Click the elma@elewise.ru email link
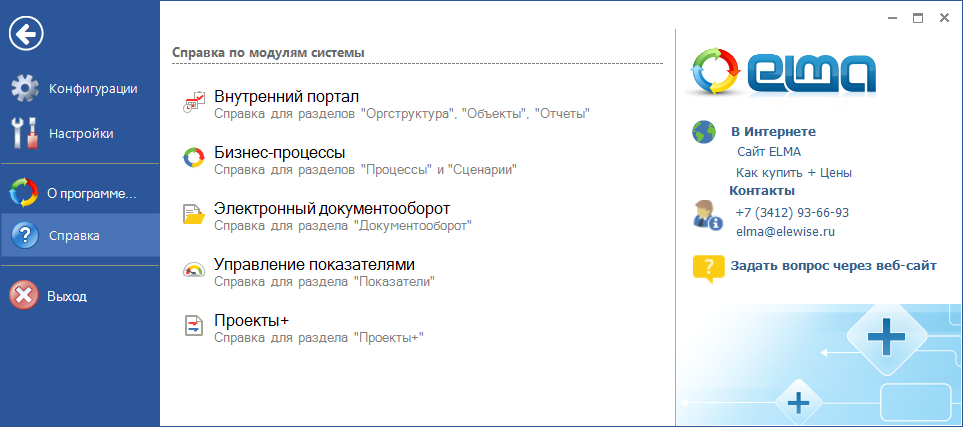 tap(785, 231)
